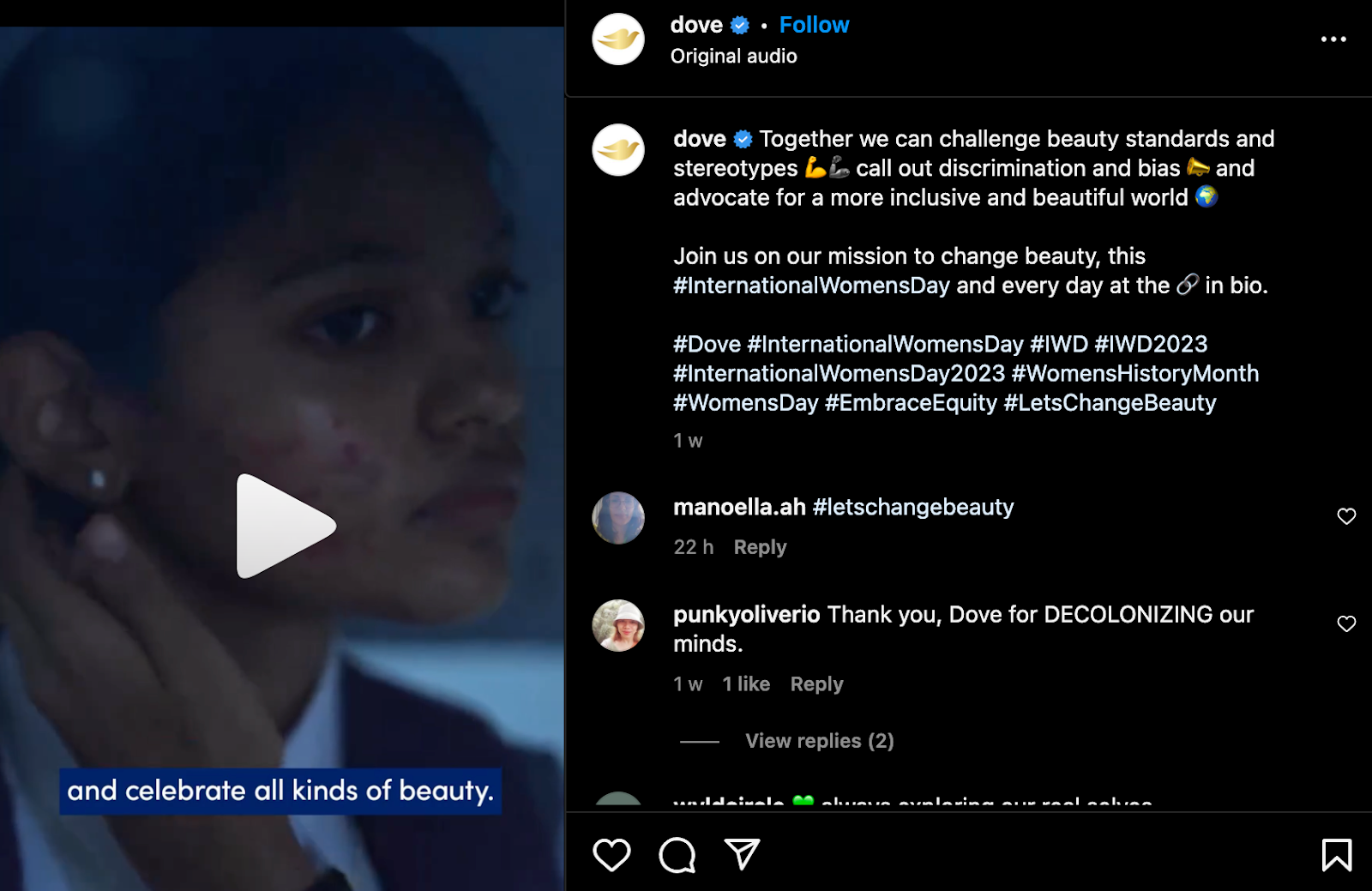Expand View replies (2)
Screen dimensions: 1372x891
coord(819,741)
